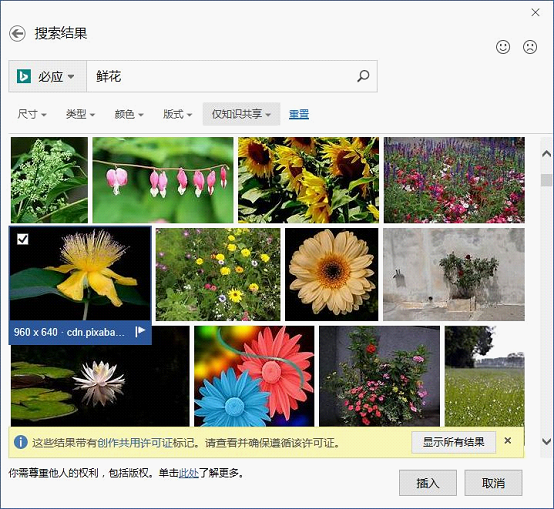Click the magnifier search icon
The height and width of the screenshot is (509, 554).
point(363,76)
